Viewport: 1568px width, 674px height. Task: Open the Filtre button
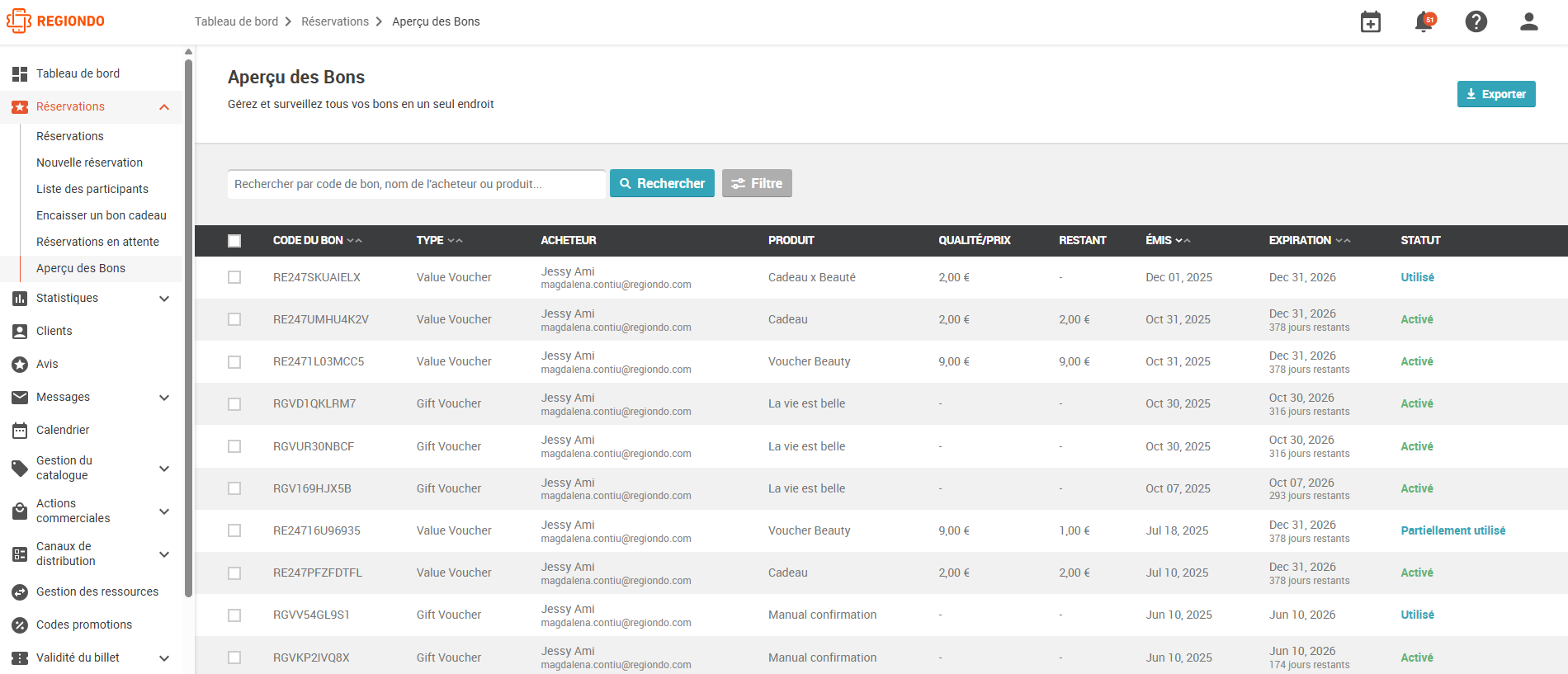pyautogui.click(x=757, y=183)
